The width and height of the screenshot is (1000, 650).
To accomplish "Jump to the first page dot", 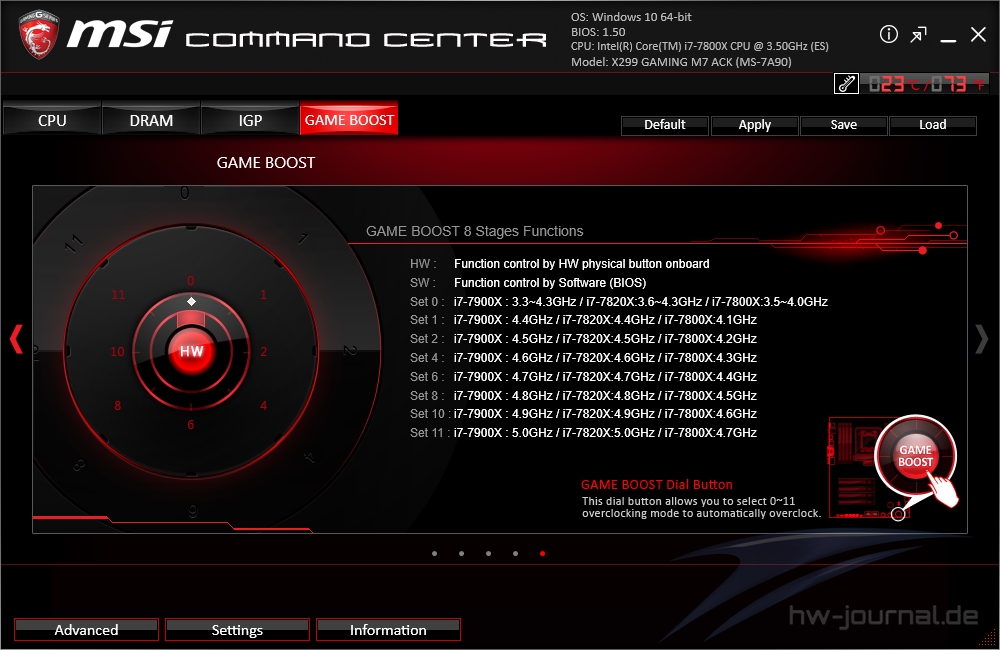I will tap(434, 554).
